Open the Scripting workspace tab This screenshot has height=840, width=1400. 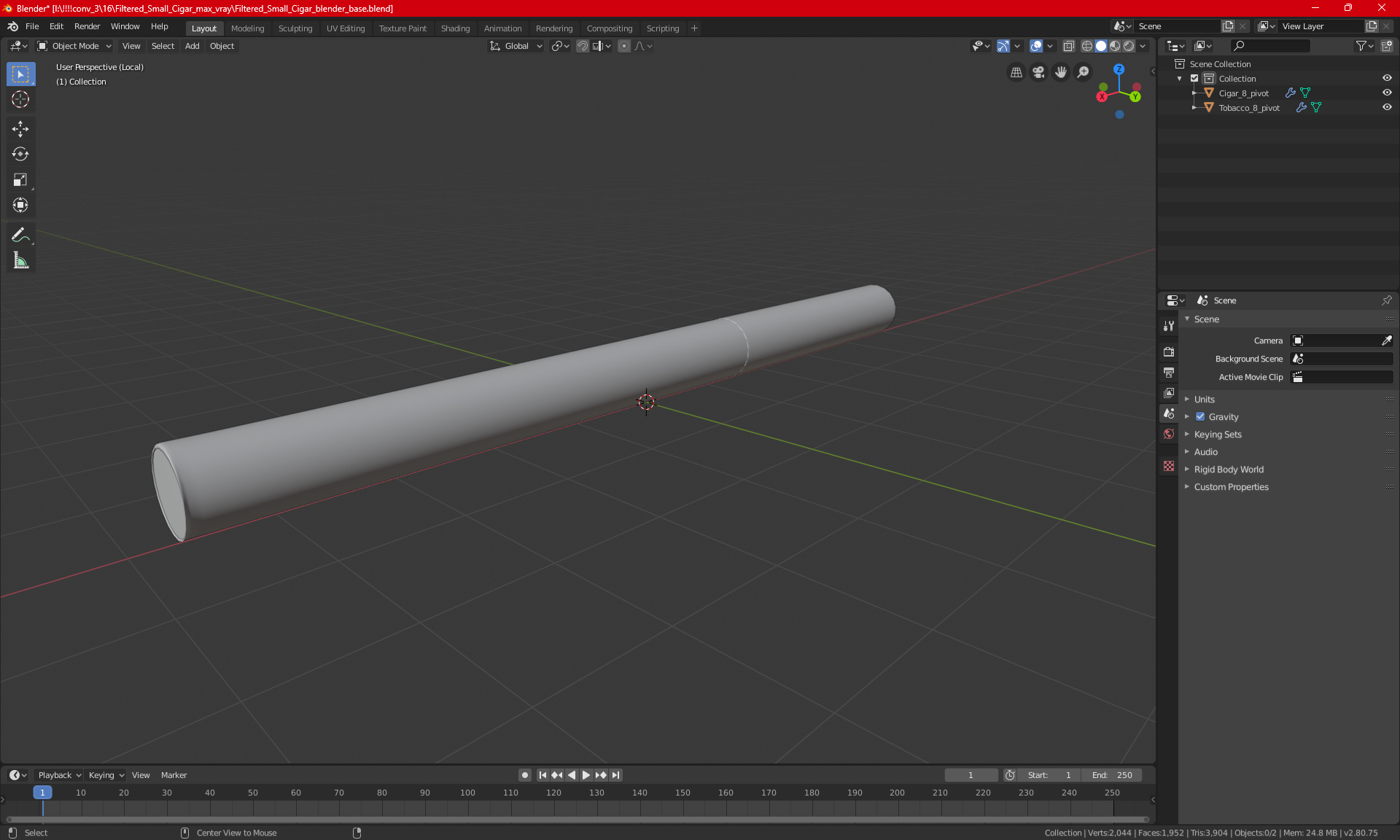coord(662,27)
